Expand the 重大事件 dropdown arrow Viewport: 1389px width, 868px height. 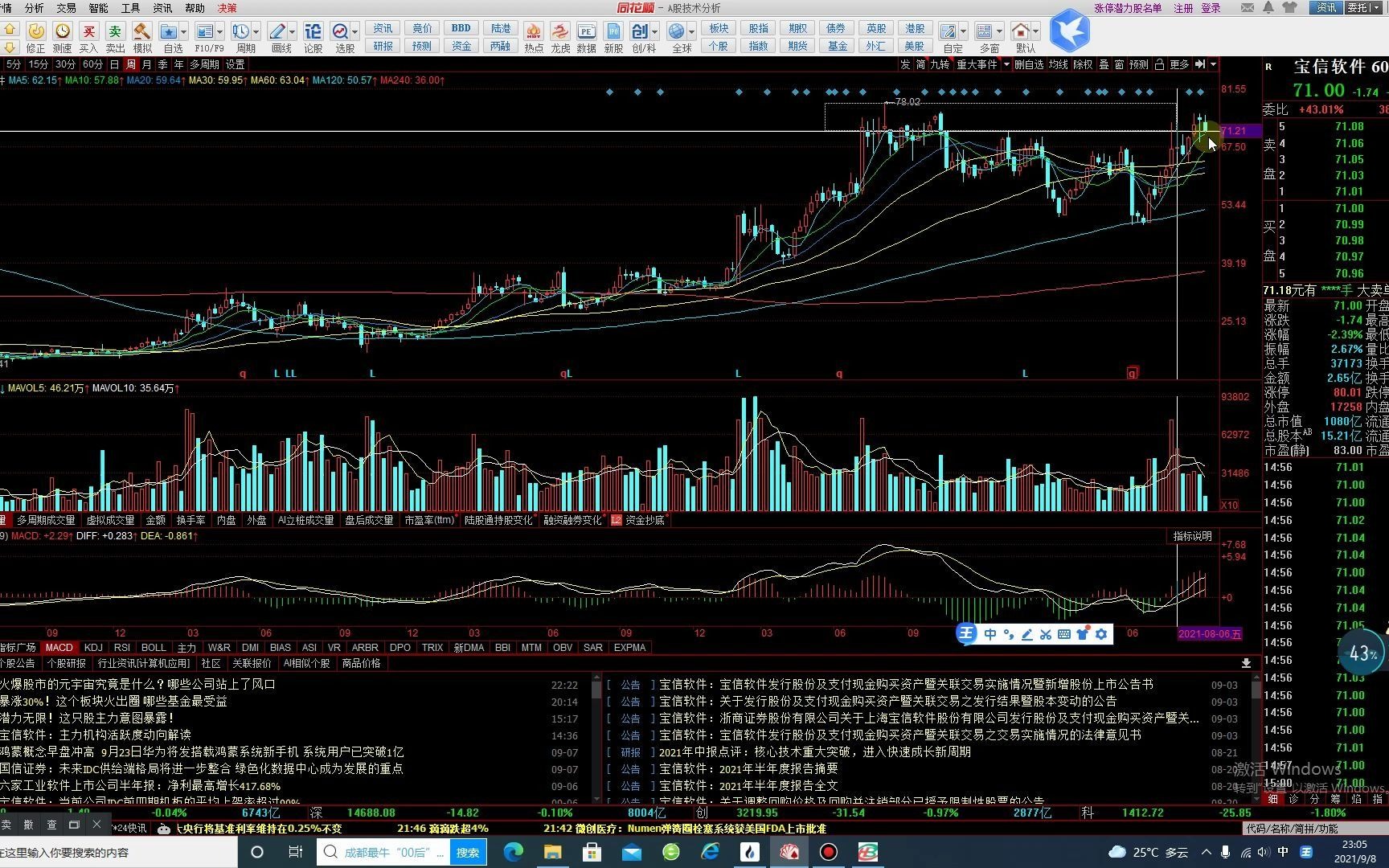click(1006, 64)
